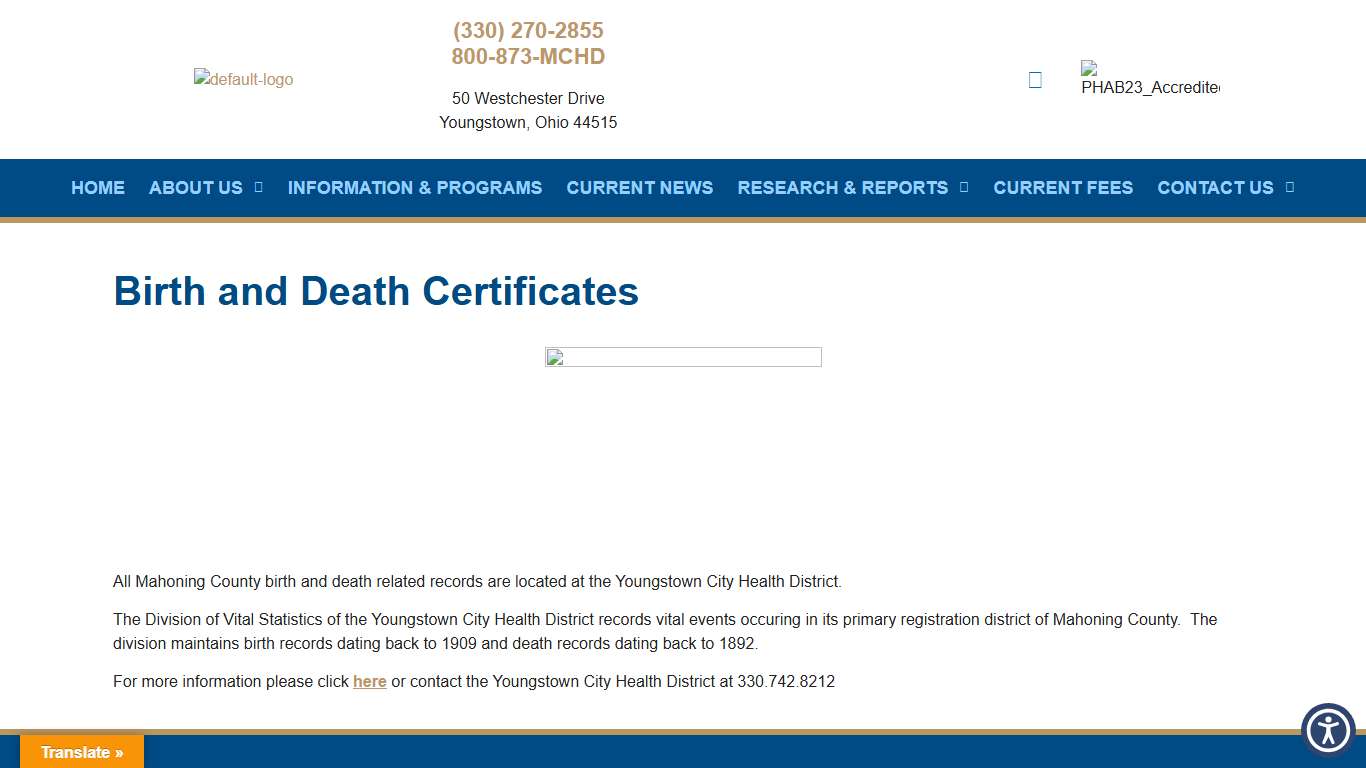
Task: Click the Youngstown City Health District phone 330.742.8212
Action: (x=786, y=681)
